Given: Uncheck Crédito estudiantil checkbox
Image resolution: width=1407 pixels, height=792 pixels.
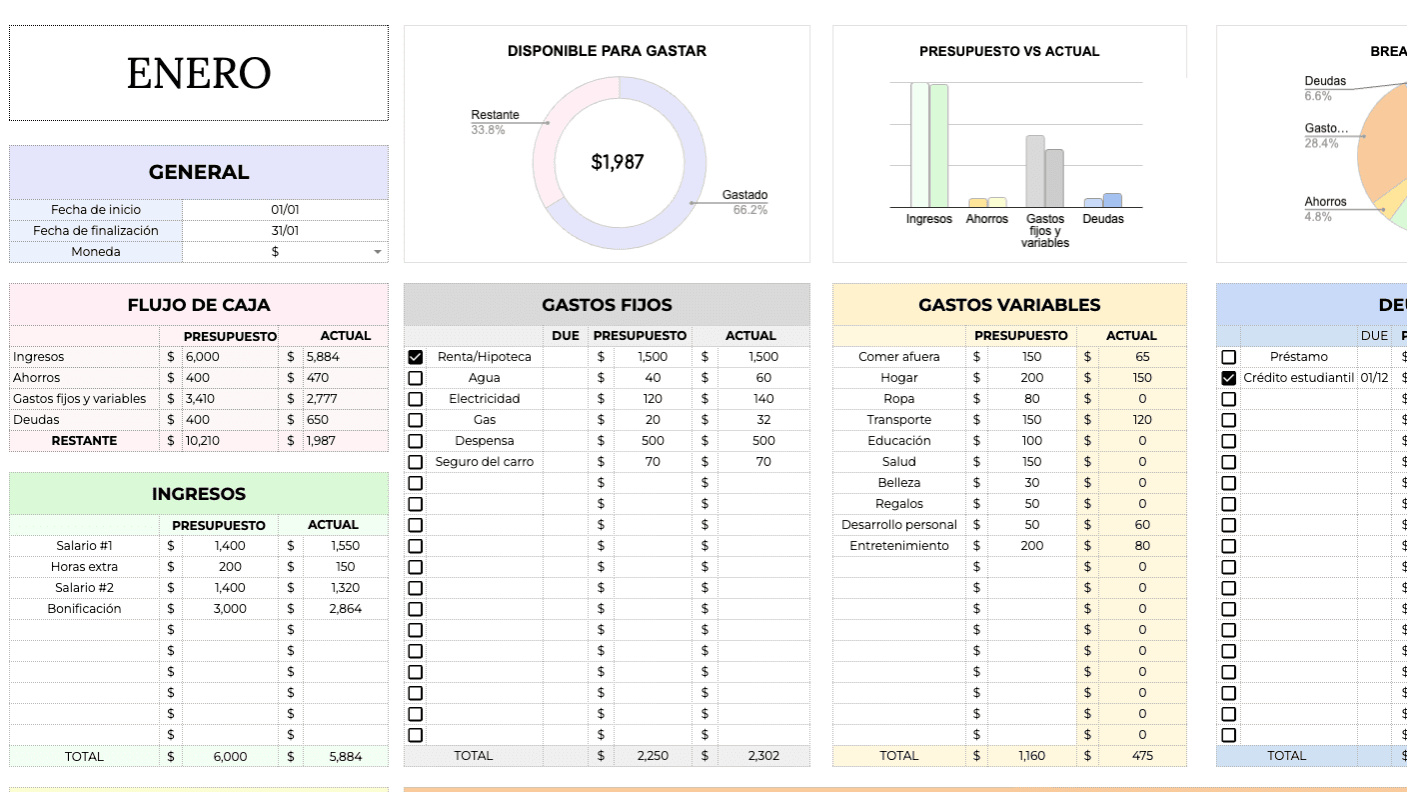Looking at the screenshot, I should 1229,378.
